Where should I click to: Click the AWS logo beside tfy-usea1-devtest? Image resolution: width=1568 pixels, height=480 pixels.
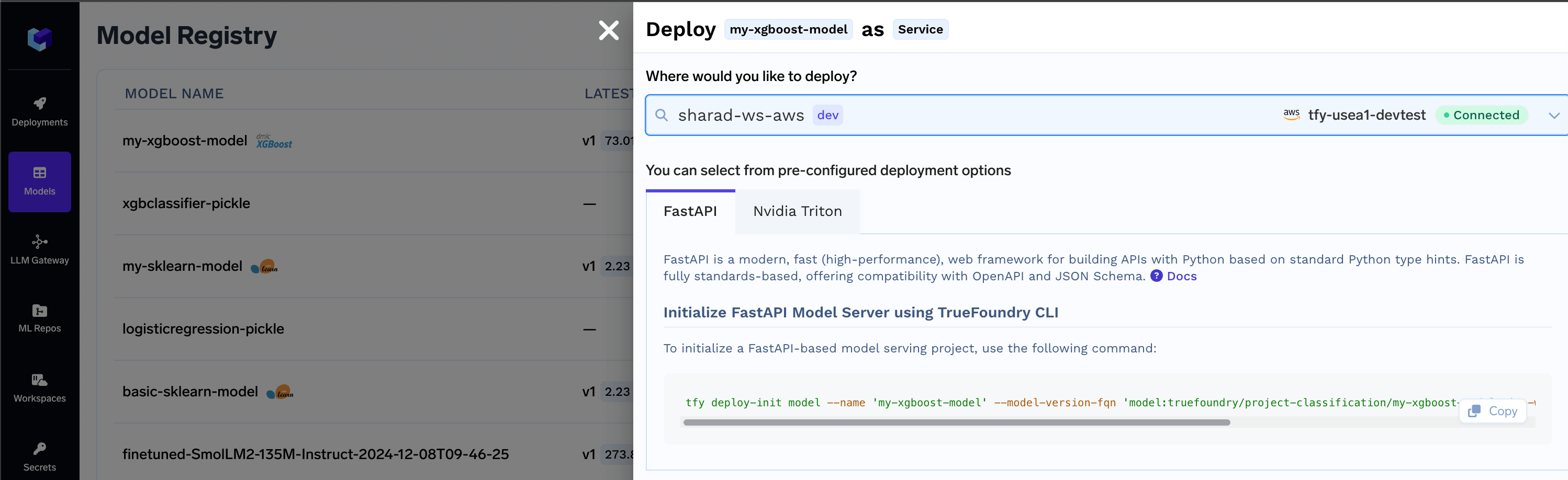coord(1292,115)
